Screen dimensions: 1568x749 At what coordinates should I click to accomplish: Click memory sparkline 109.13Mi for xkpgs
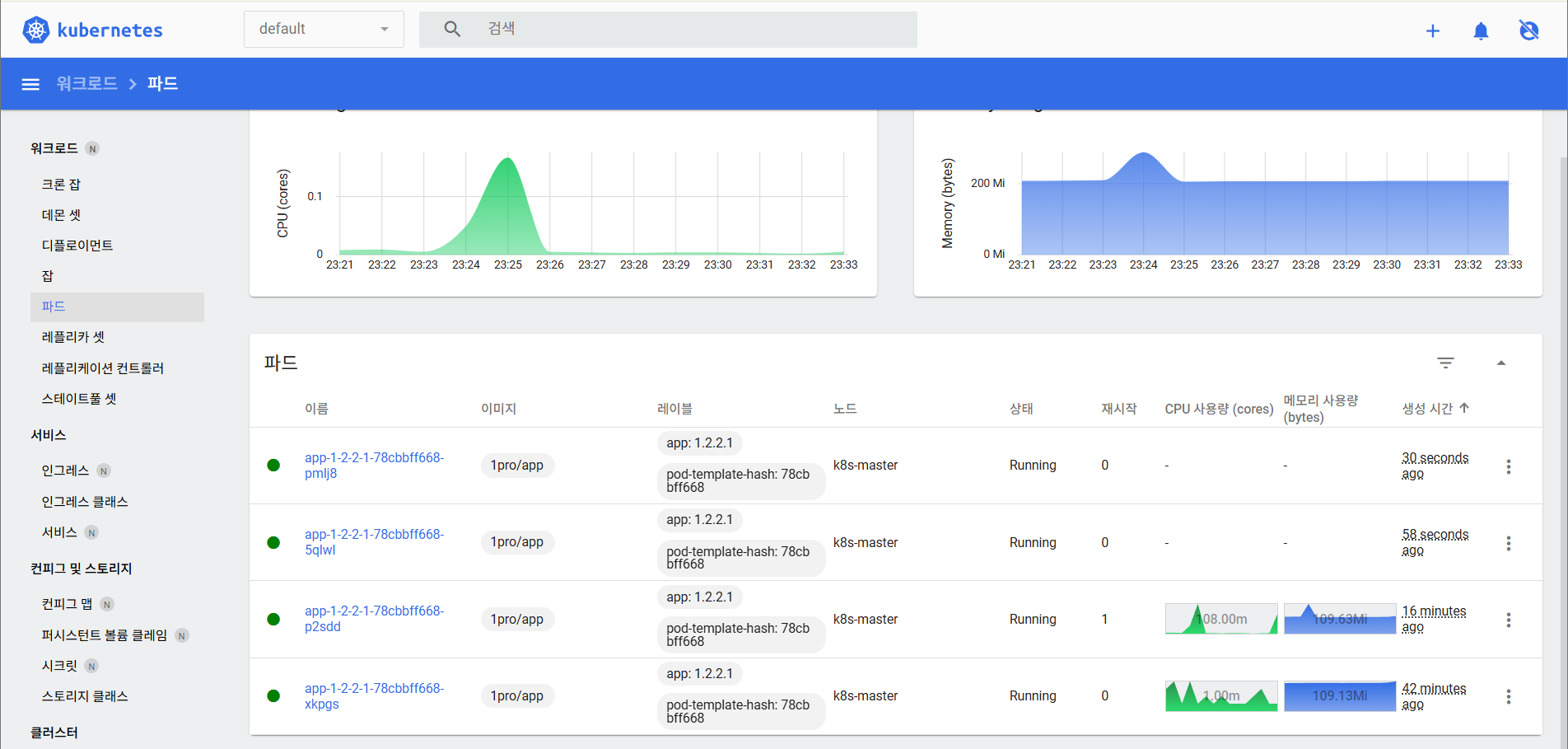pos(1340,696)
